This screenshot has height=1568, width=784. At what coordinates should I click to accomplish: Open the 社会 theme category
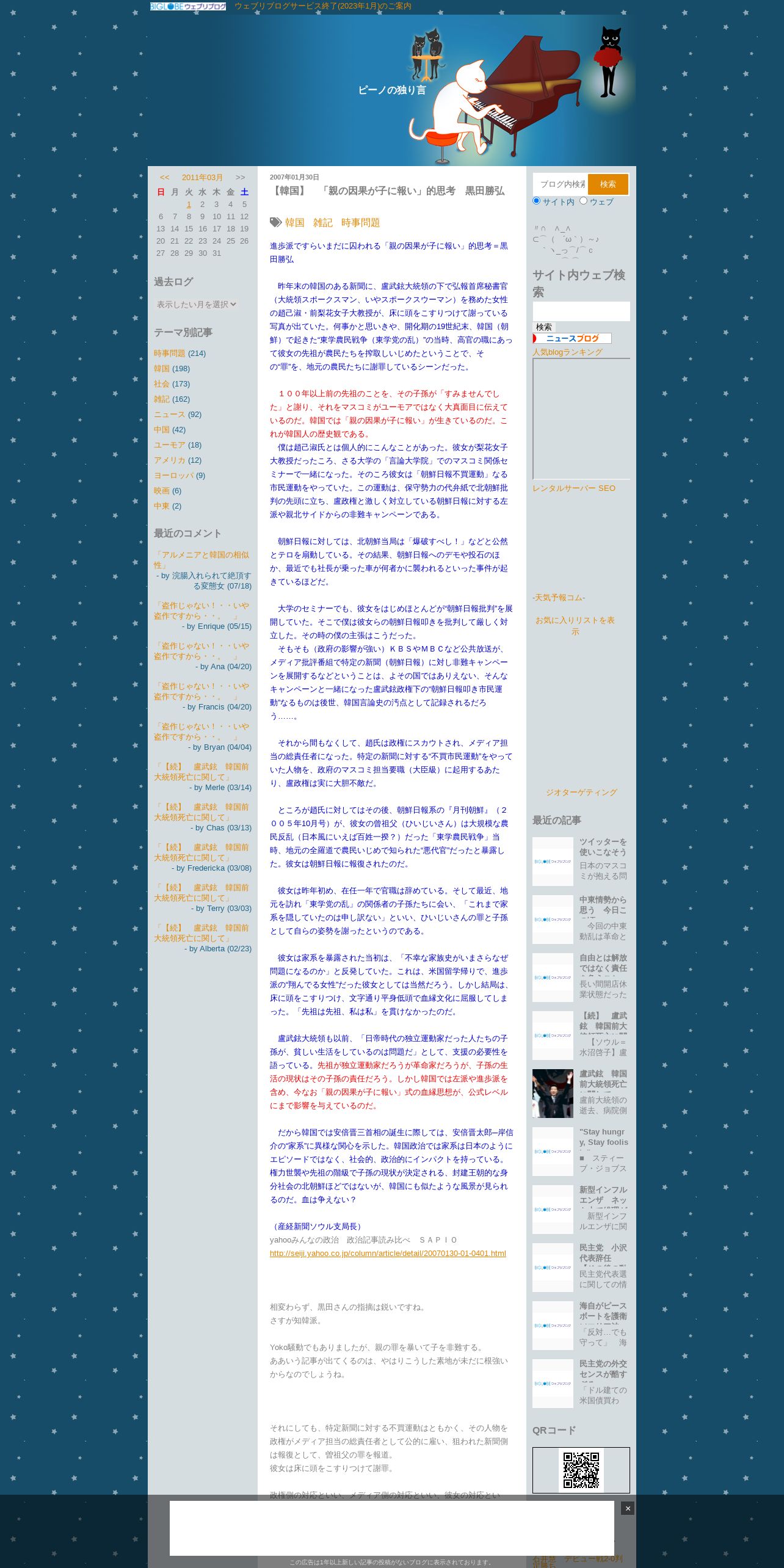(162, 384)
